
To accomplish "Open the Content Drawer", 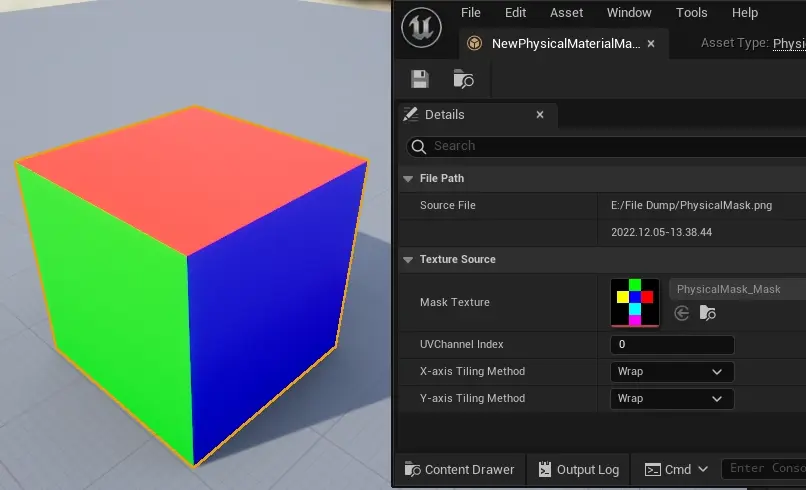I will click(459, 469).
